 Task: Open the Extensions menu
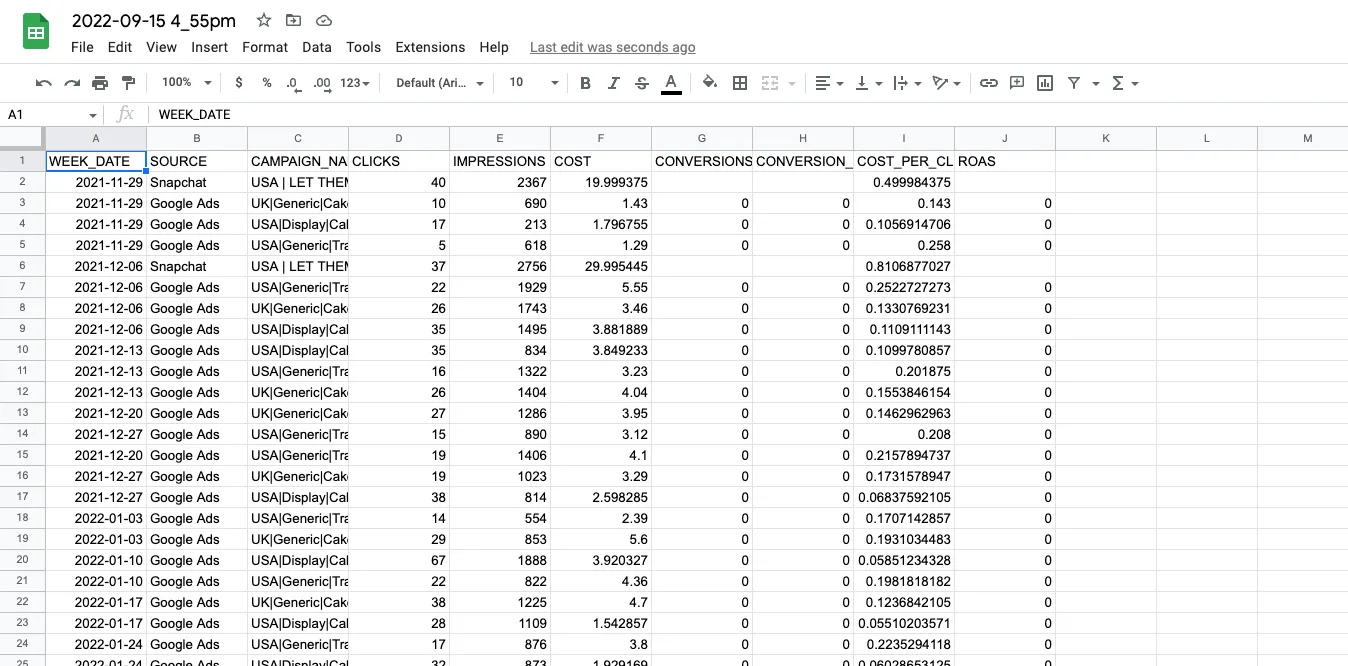point(430,47)
